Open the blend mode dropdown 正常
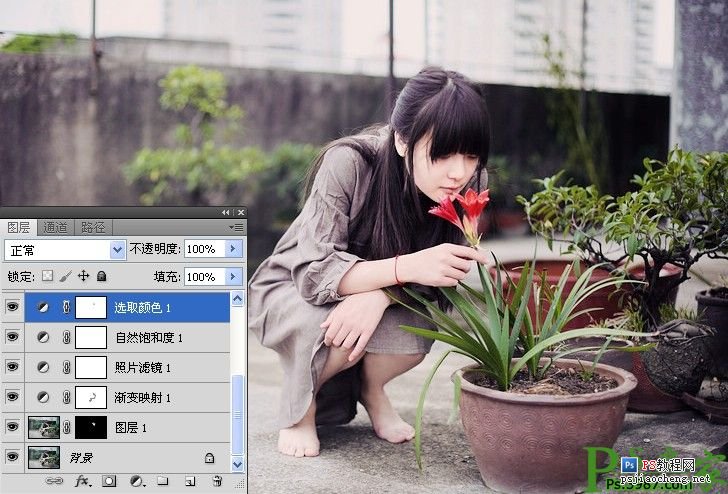Viewport: 728px width, 494px height. [65, 250]
